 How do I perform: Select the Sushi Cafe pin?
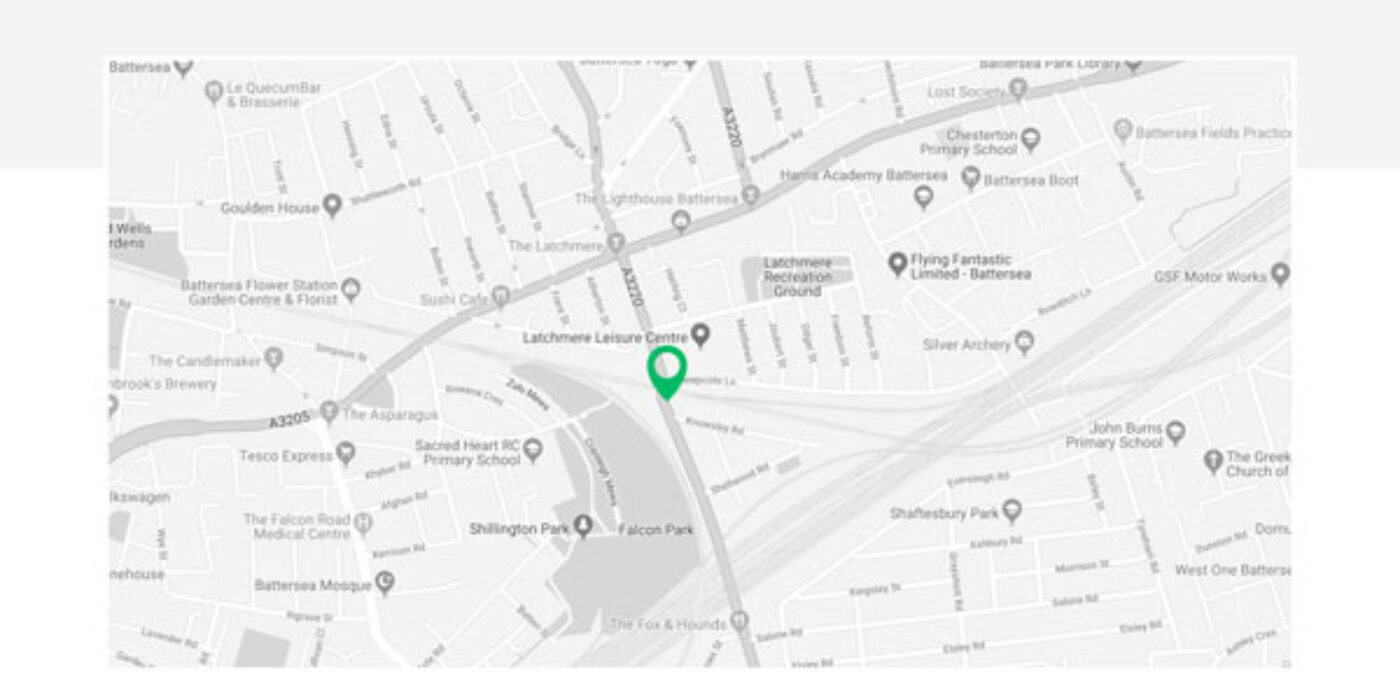[501, 296]
